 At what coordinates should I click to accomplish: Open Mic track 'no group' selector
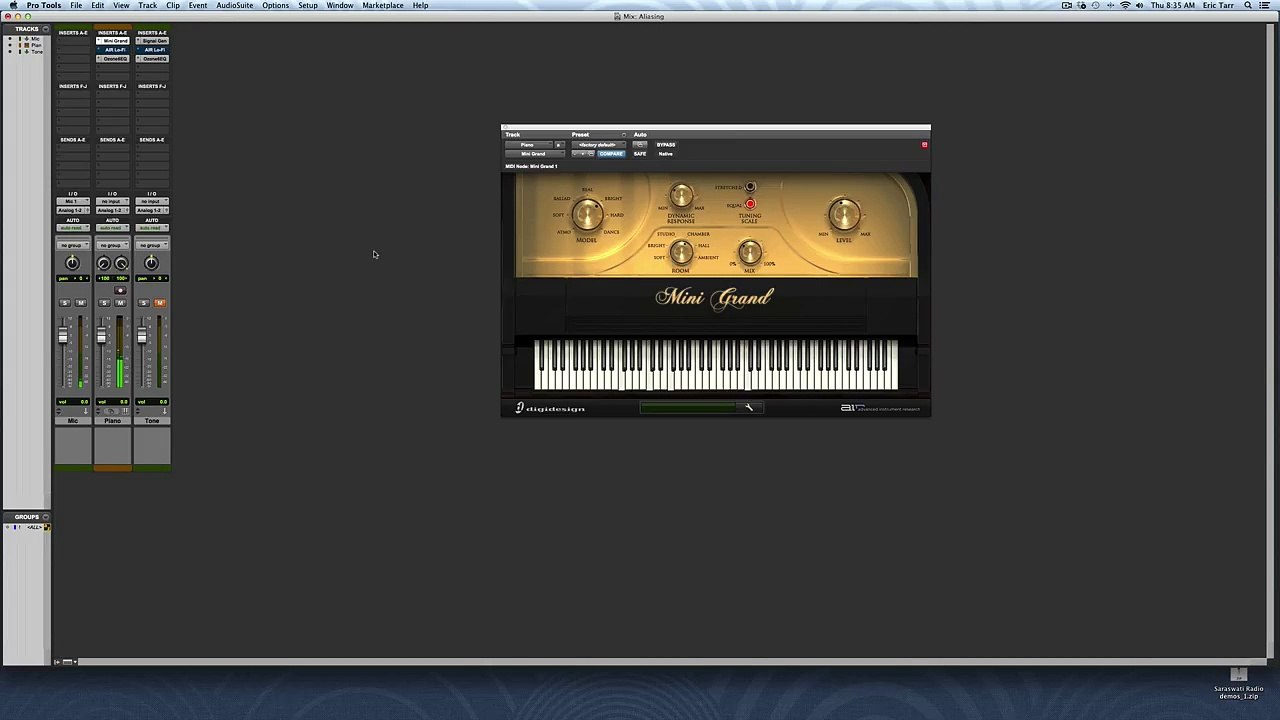tap(72, 245)
